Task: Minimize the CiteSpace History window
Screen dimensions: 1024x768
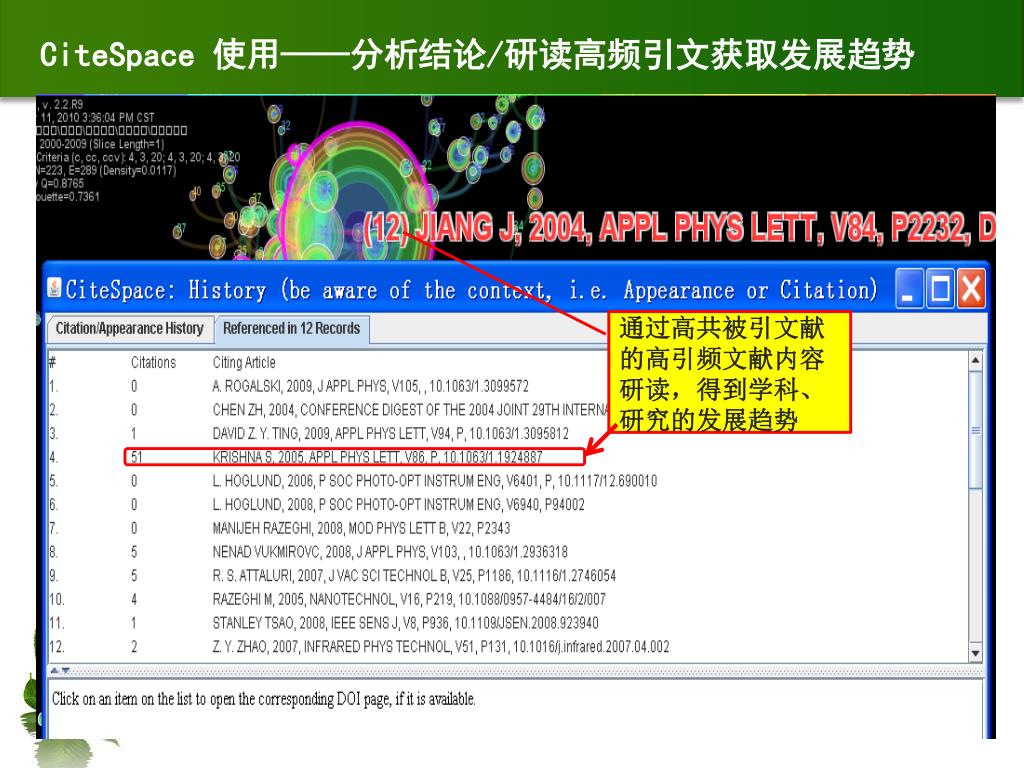Action: click(908, 289)
